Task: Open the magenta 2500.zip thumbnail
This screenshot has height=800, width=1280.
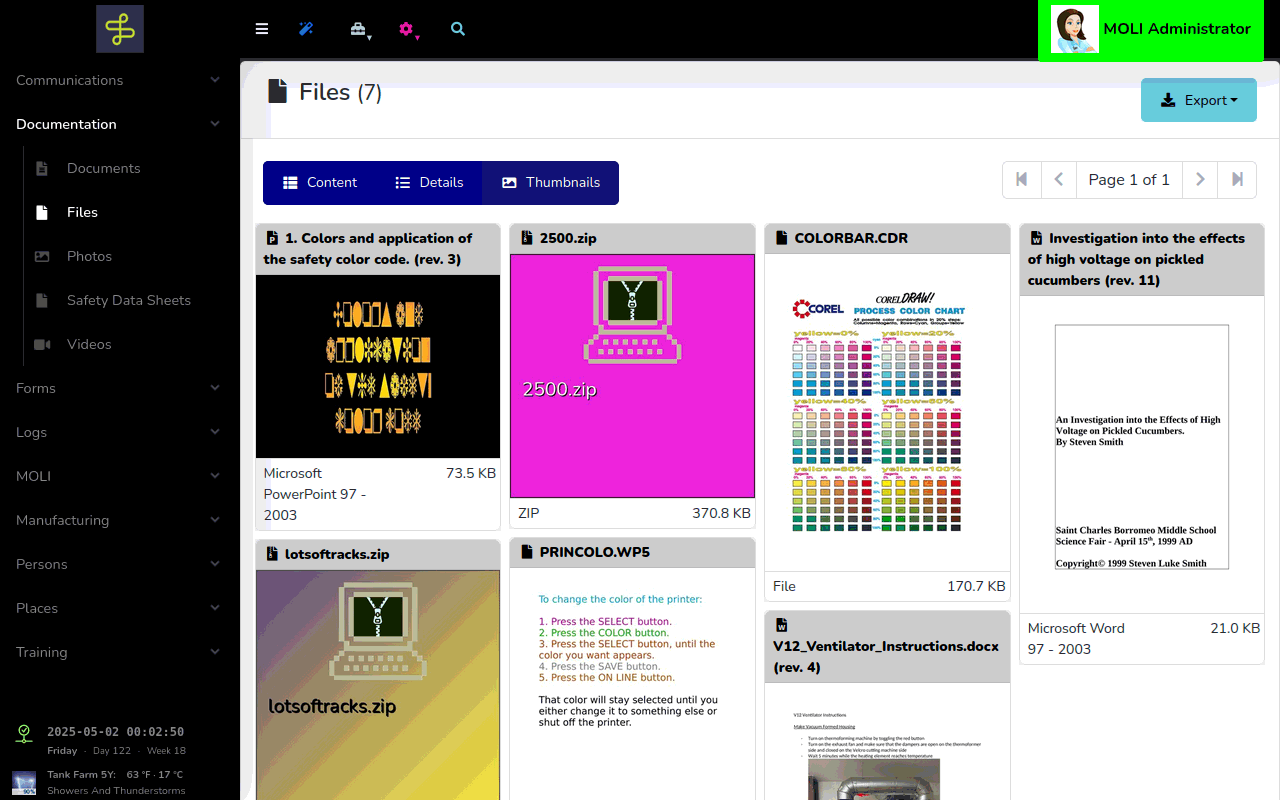Action: [x=632, y=375]
